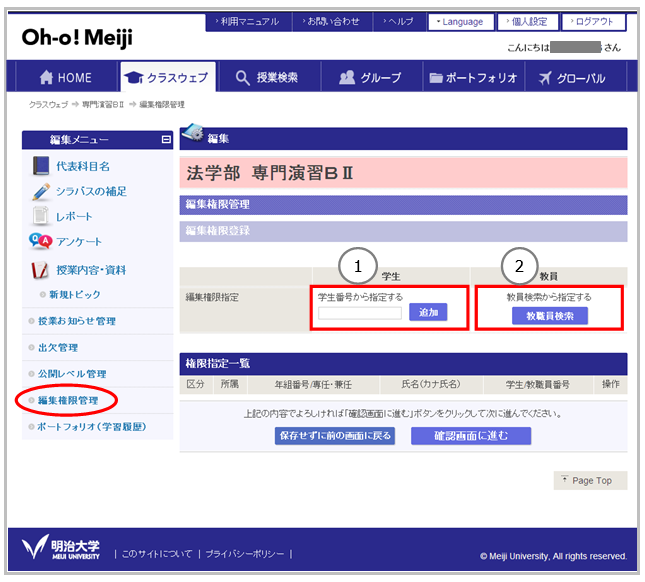This screenshot has width=645, height=582.
Task: Click the airplane icon for グローバル
Action: tap(545, 77)
